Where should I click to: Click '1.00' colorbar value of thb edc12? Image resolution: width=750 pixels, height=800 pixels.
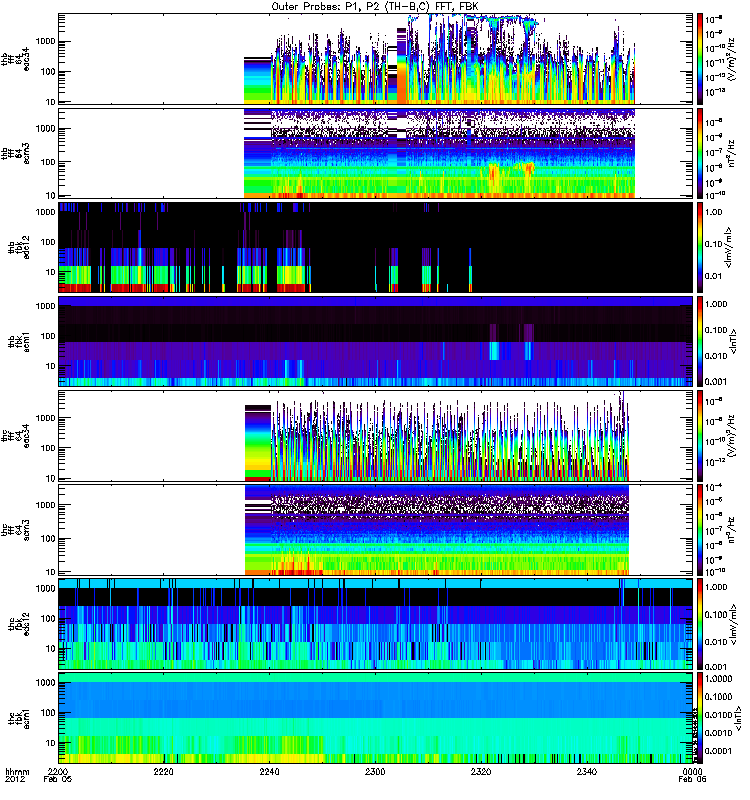pyautogui.click(x=714, y=212)
